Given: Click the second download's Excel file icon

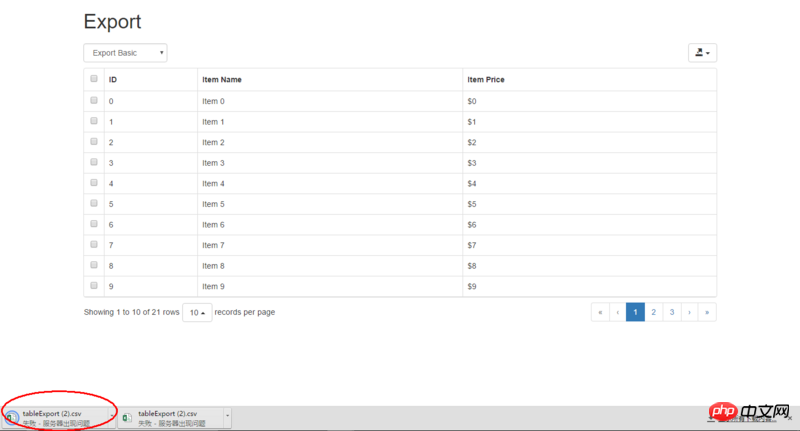Looking at the screenshot, I should (x=127, y=418).
